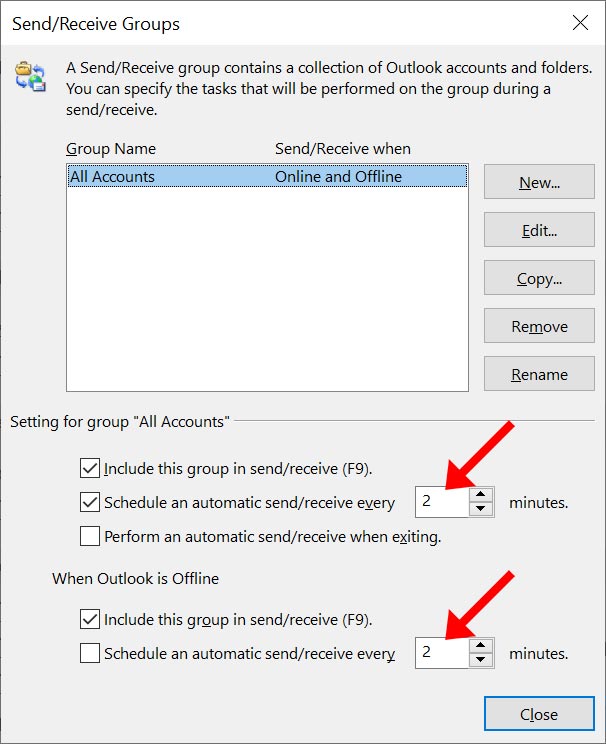Decrease offline send/receive interval with down arrow
This screenshot has height=744, width=606.
[481, 660]
